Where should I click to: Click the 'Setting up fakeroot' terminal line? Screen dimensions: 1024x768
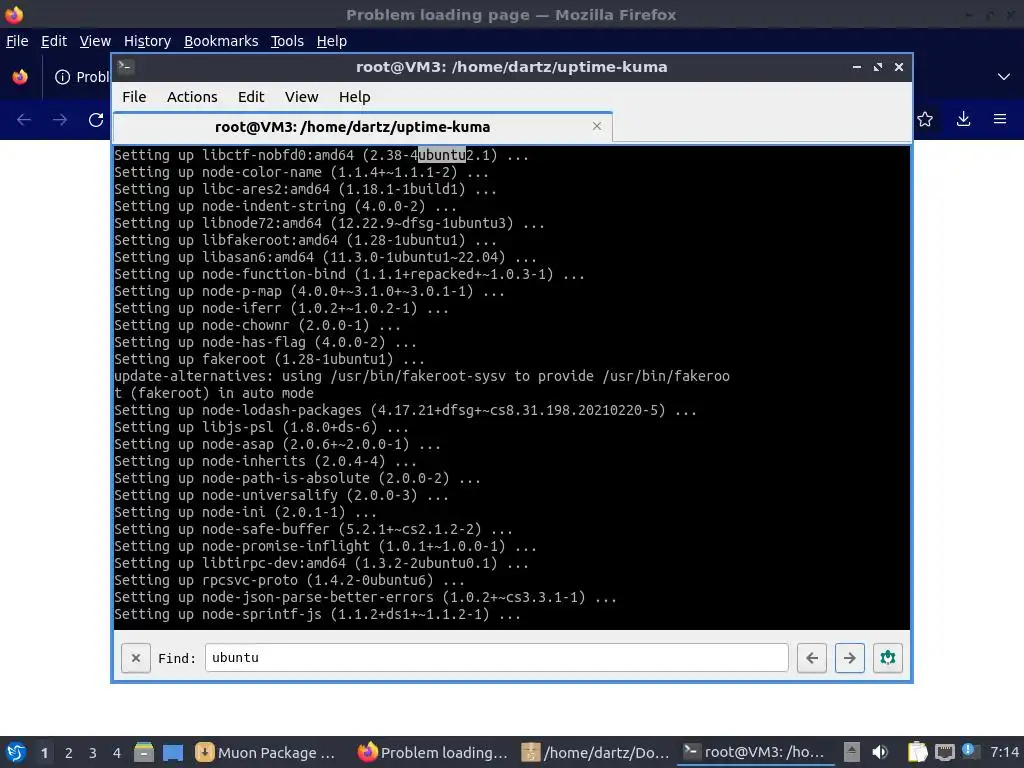point(269,359)
